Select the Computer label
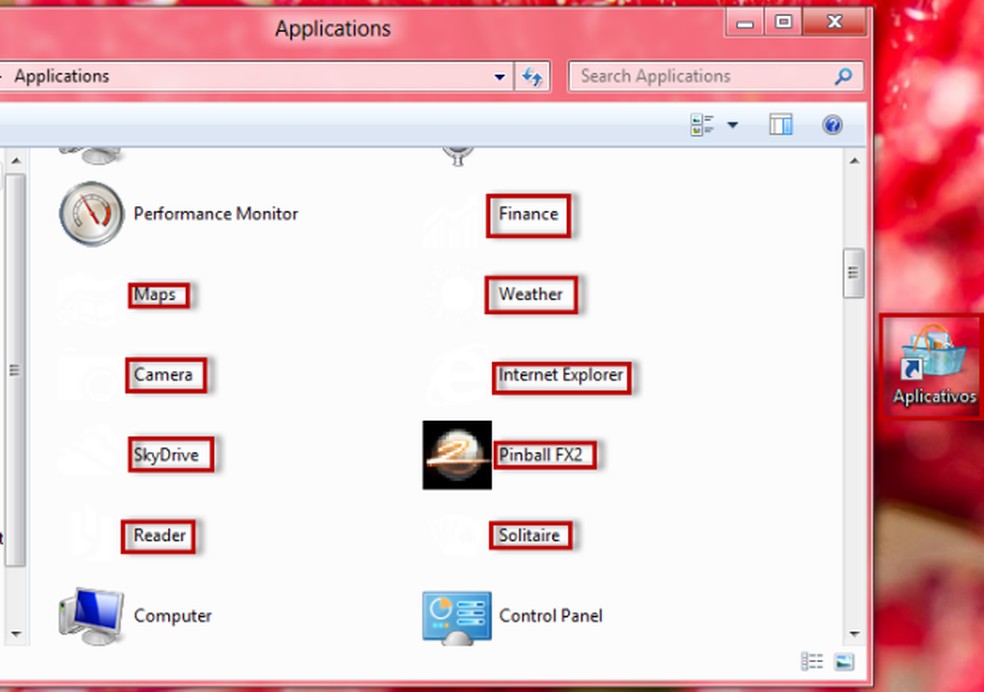This screenshot has height=692, width=984. point(173,616)
